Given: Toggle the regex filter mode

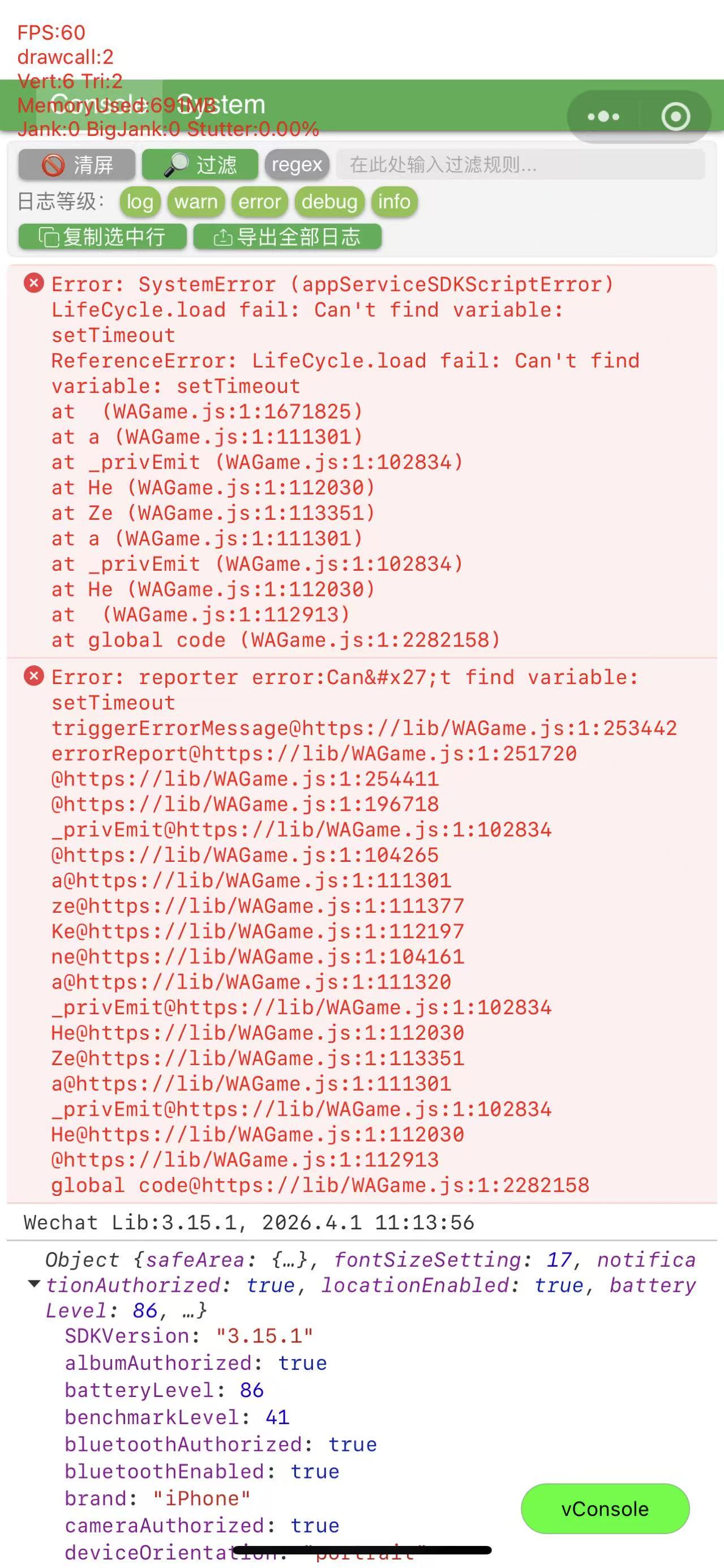Looking at the screenshot, I should pos(297,164).
